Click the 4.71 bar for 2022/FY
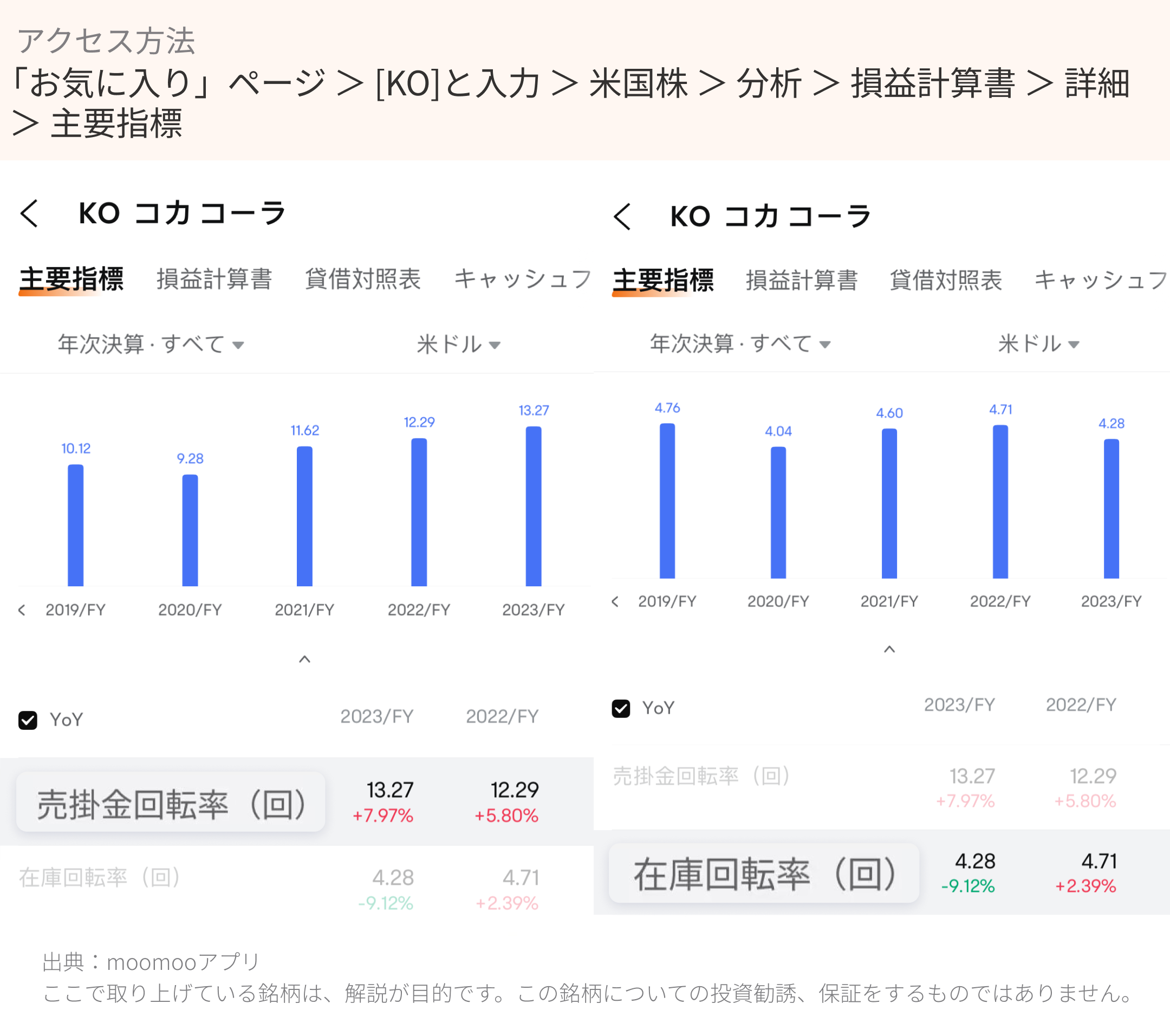Image resolution: width=1170 pixels, height=1036 pixels. click(1000, 502)
